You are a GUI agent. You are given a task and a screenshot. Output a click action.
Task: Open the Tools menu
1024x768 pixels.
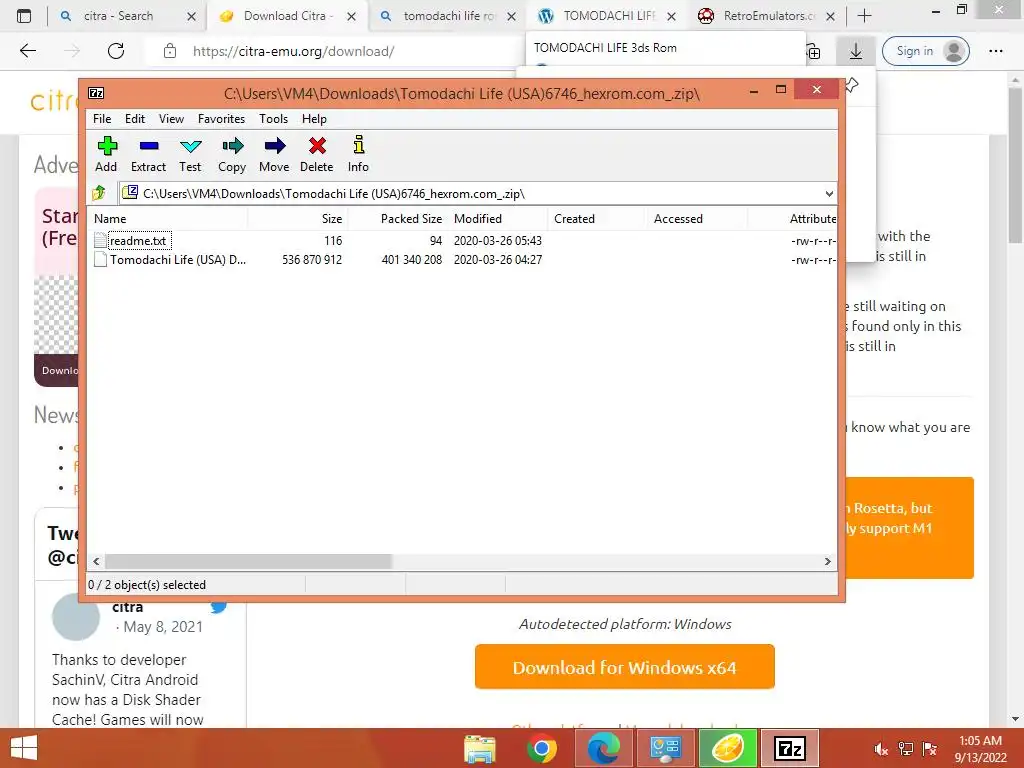(x=273, y=119)
